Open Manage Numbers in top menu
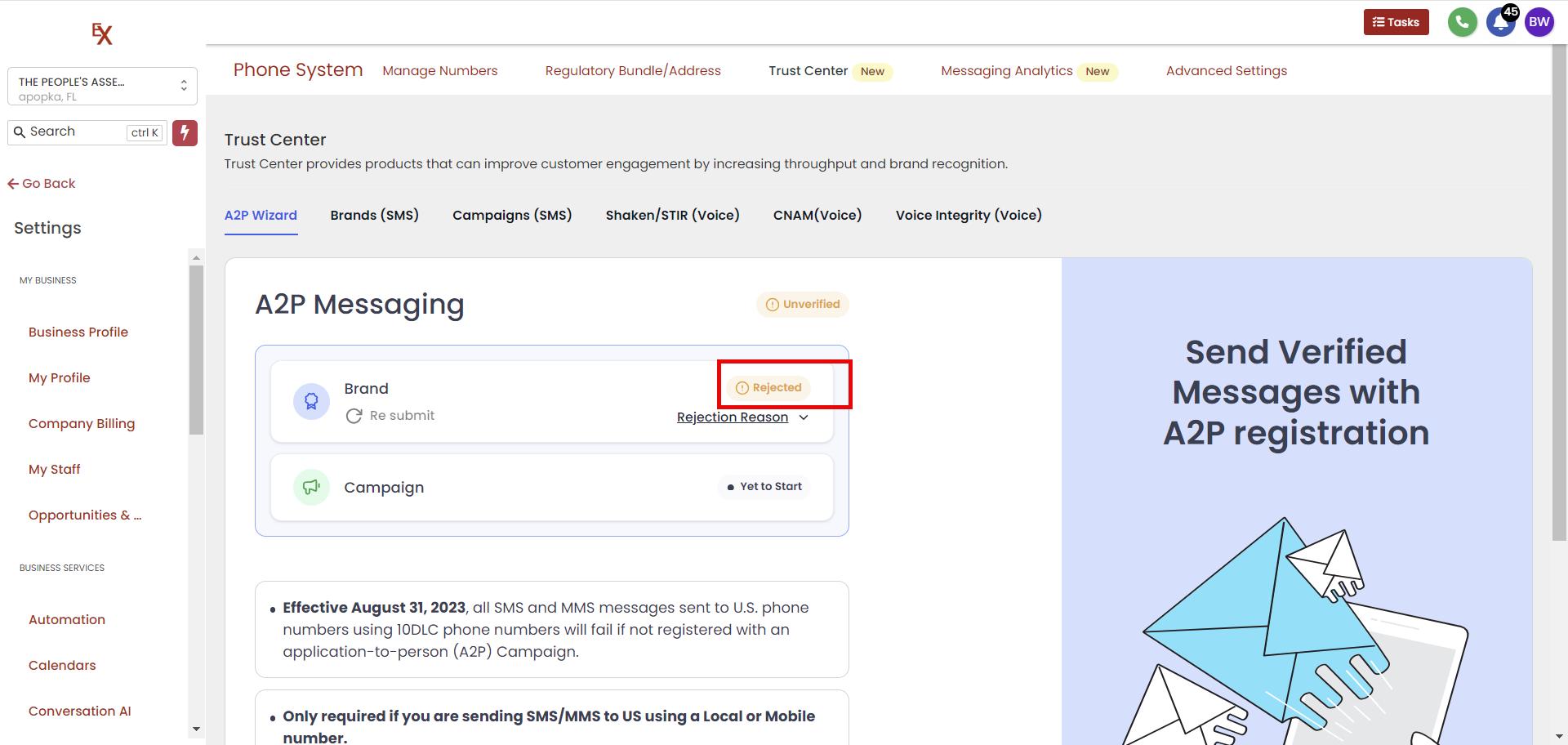The height and width of the screenshot is (745, 1568). (439, 71)
